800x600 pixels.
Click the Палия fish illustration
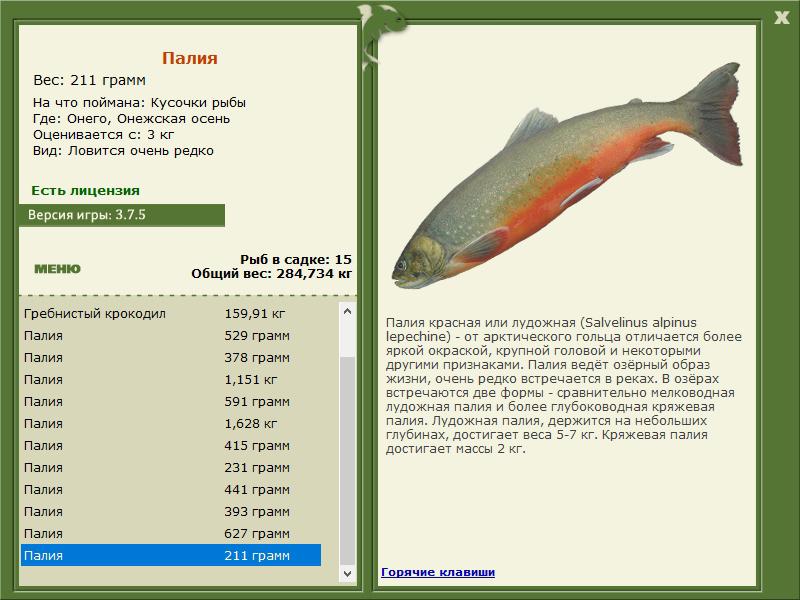point(567,175)
